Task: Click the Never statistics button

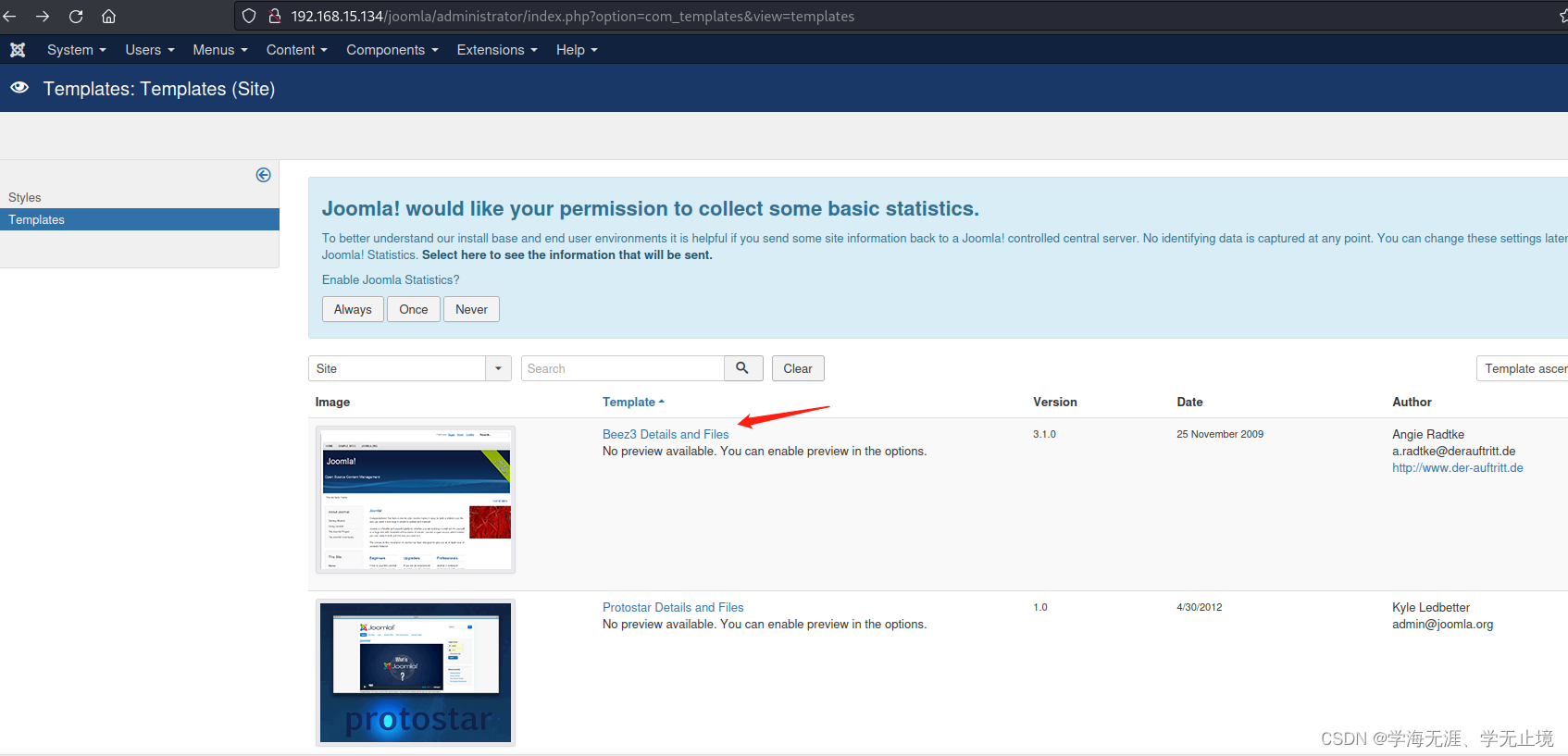Action: point(471,309)
